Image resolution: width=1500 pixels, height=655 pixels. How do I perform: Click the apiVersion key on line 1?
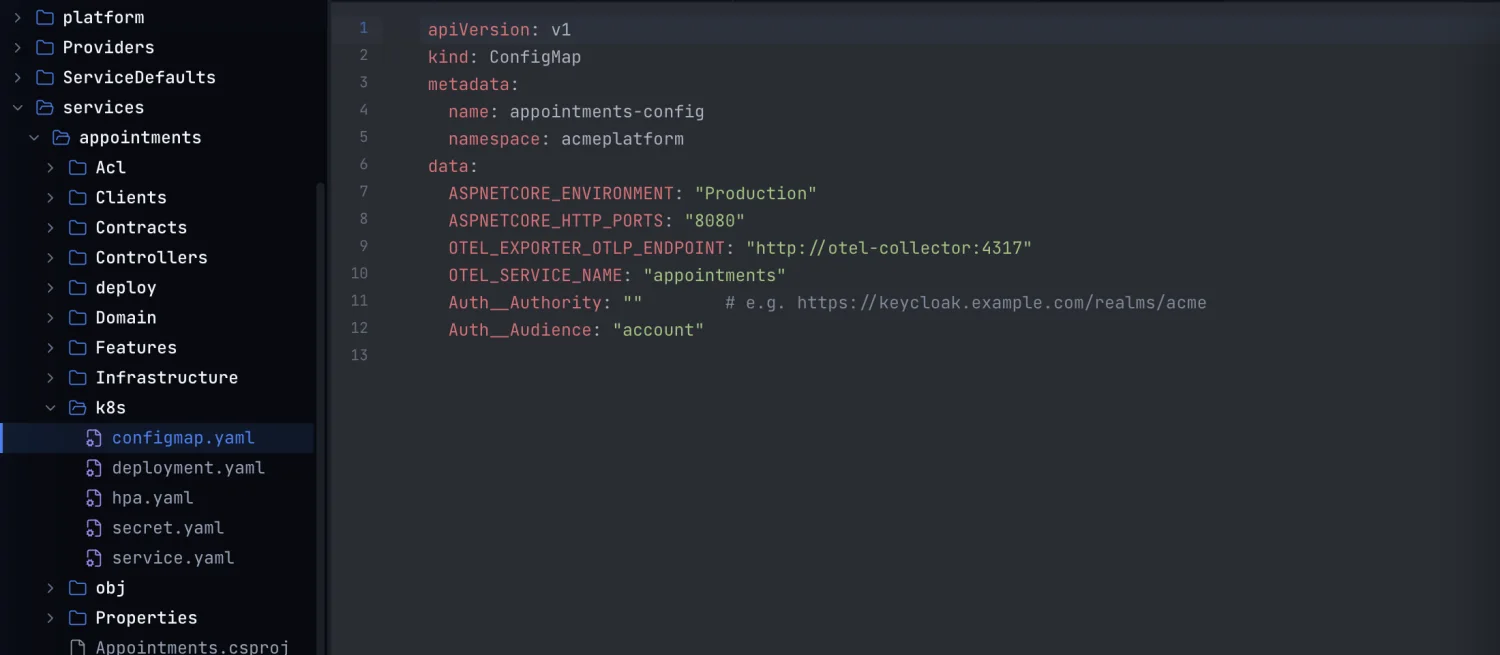(479, 30)
